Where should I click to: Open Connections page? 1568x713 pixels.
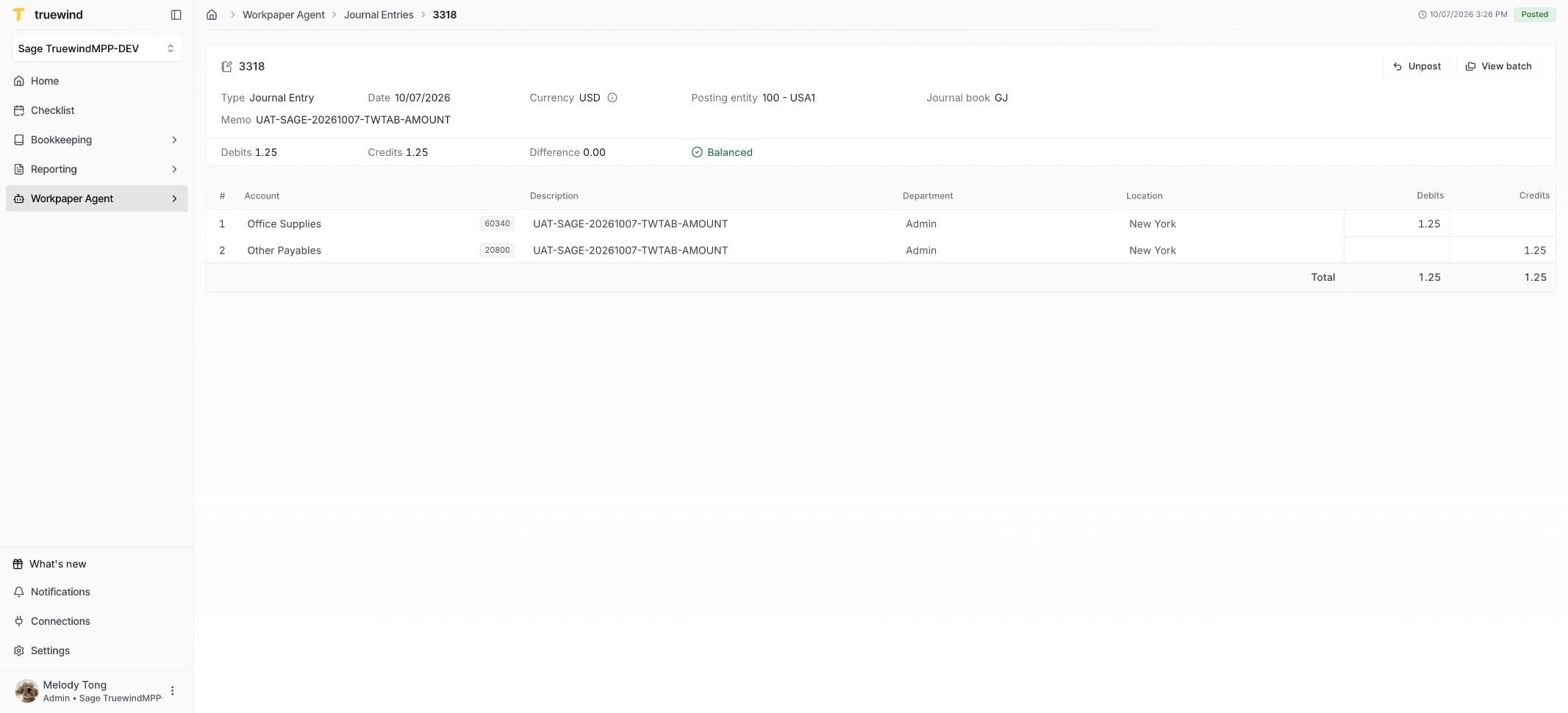pyautogui.click(x=96, y=621)
